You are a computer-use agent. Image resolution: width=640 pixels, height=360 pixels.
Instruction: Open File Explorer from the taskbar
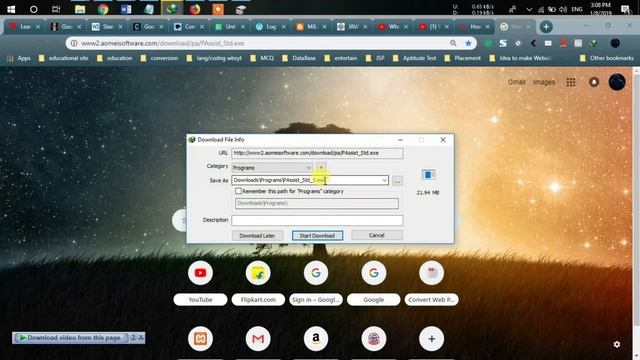pos(80,9)
